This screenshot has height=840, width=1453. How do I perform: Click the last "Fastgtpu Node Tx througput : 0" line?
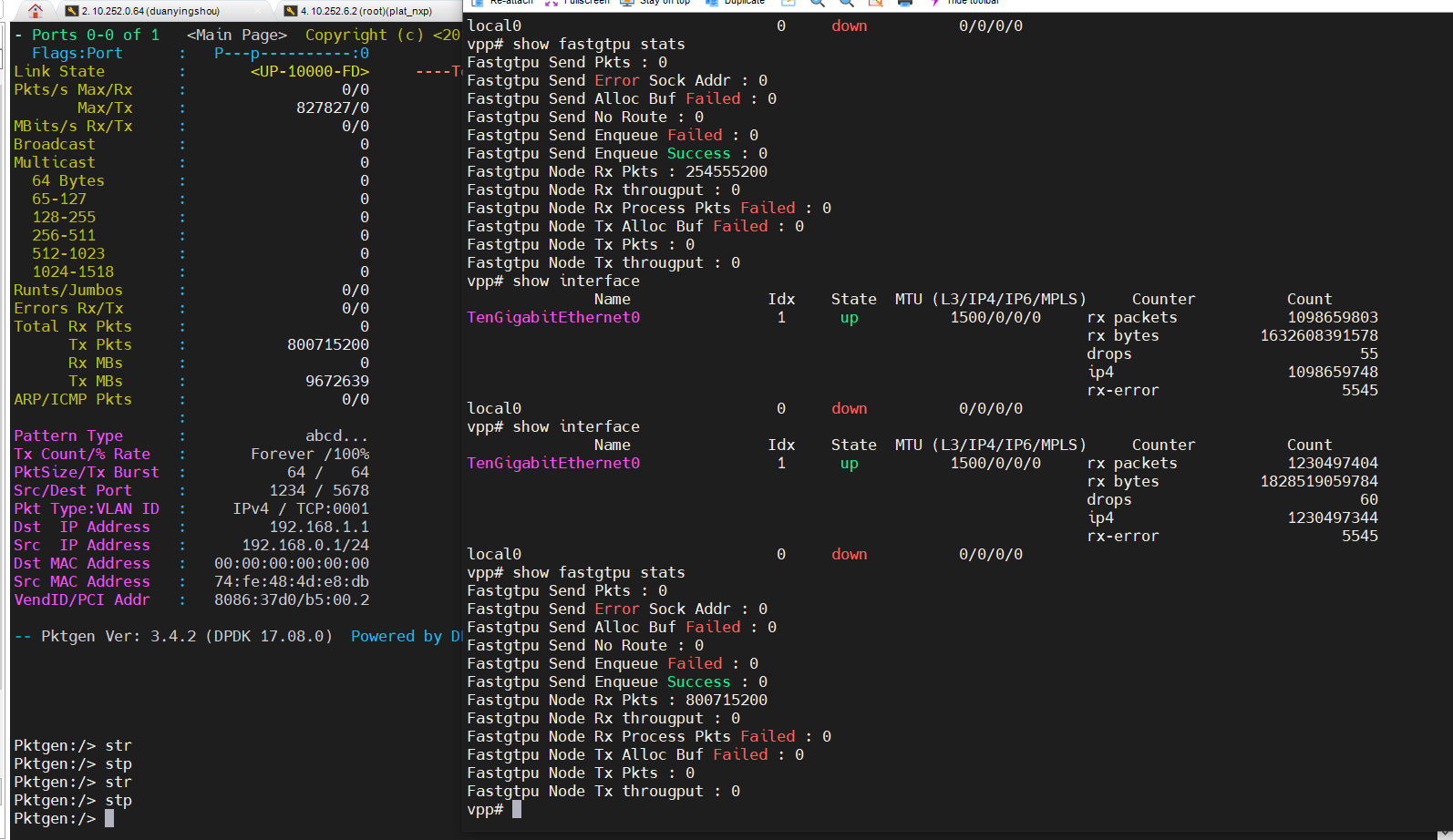(603, 791)
